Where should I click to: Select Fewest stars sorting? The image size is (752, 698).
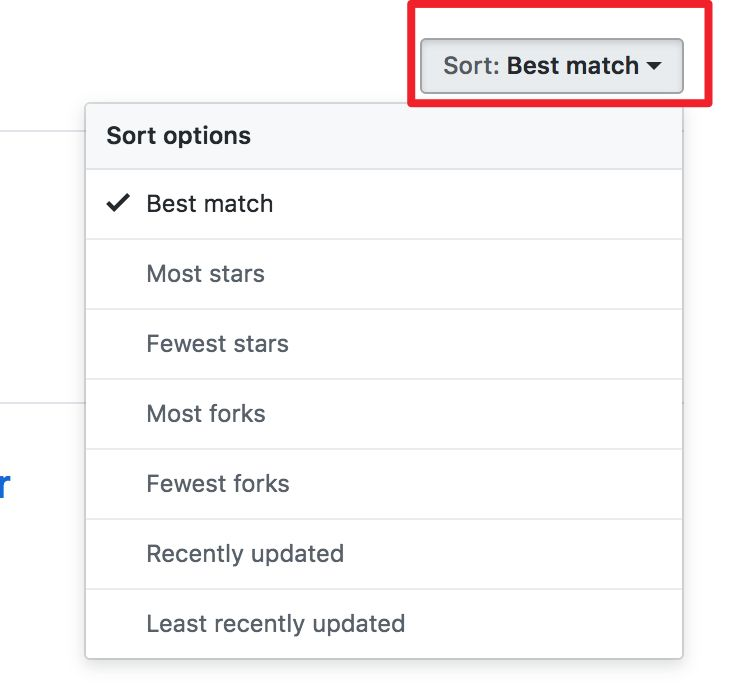click(217, 344)
